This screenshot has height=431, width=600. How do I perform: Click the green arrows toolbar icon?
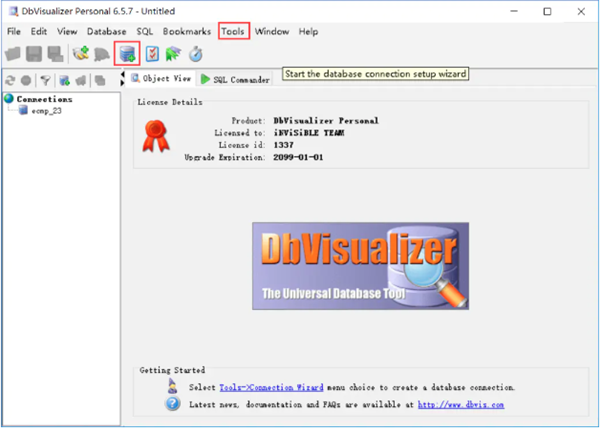tap(174, 54)
